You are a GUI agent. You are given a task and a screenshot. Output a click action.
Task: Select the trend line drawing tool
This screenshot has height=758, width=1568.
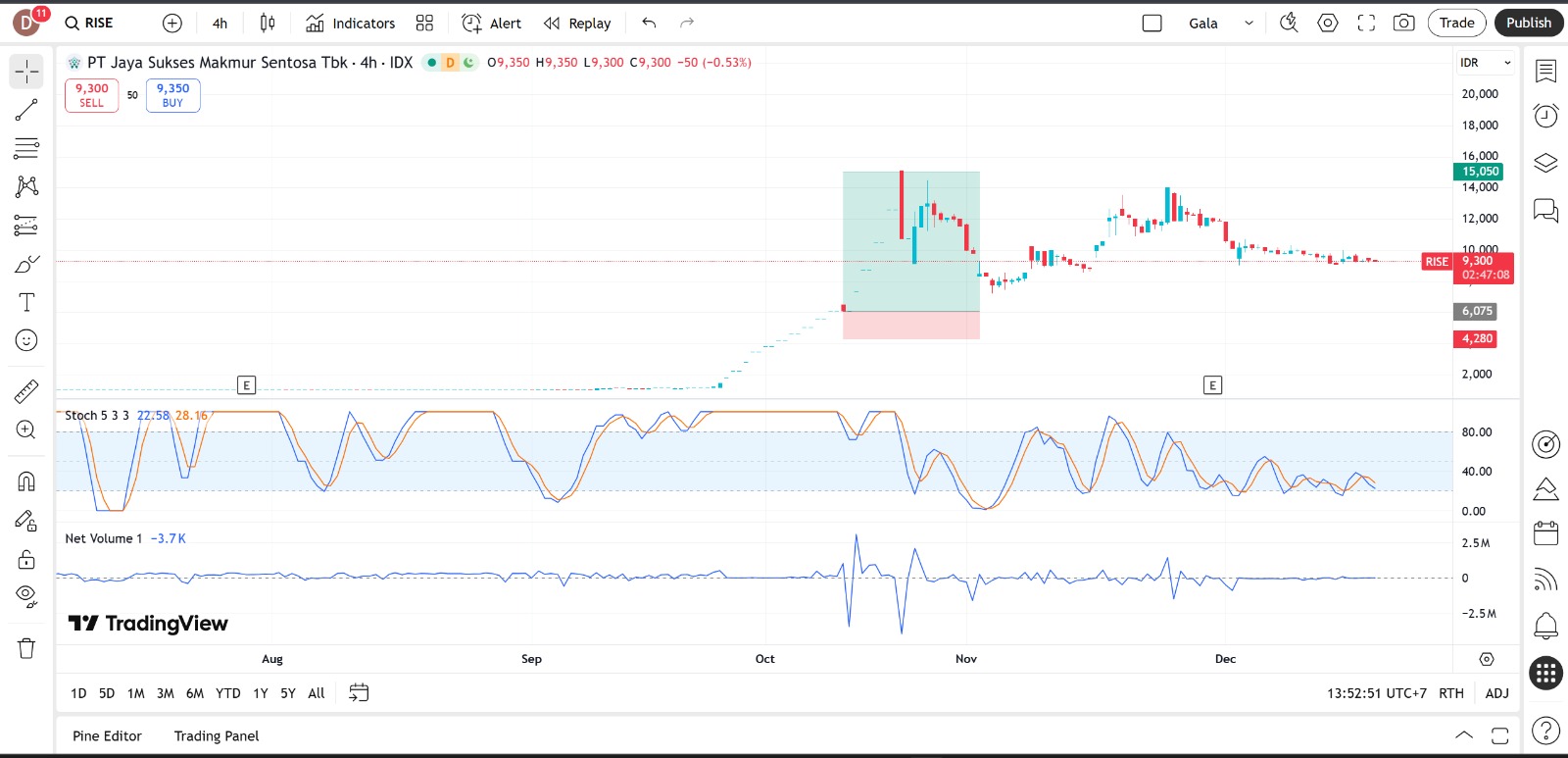coord(26,110)
